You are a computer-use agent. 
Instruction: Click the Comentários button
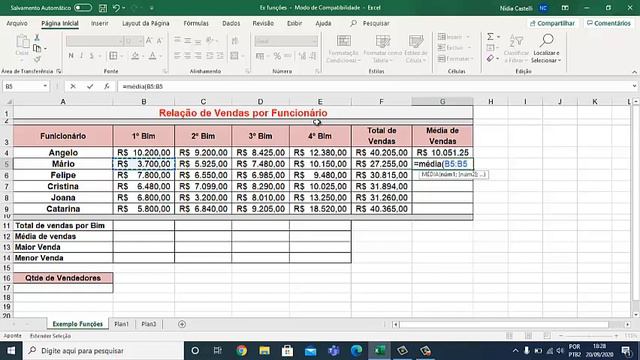point(609,23)
